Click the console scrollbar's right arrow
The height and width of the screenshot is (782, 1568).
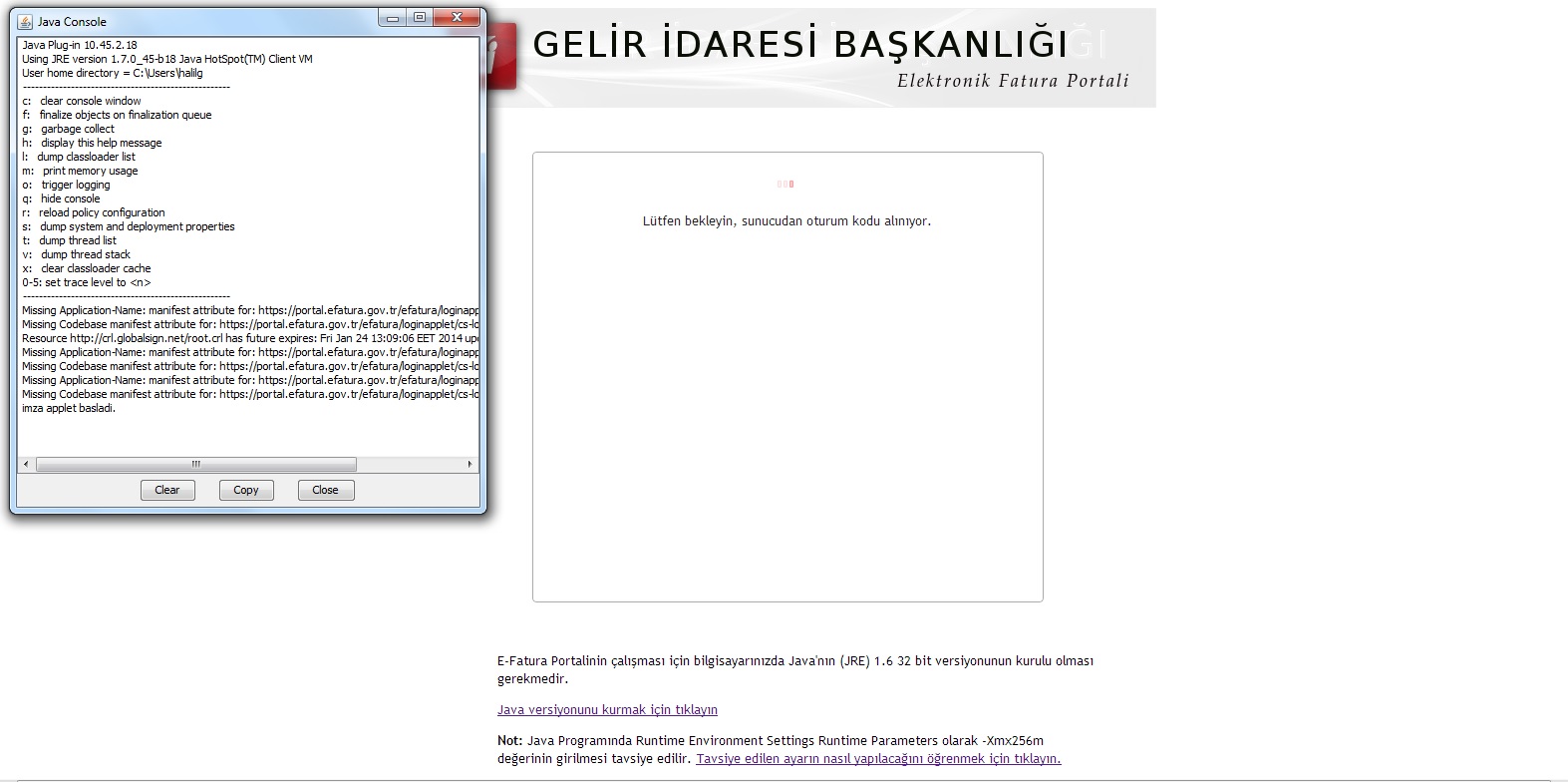click(x=470, y=464)
